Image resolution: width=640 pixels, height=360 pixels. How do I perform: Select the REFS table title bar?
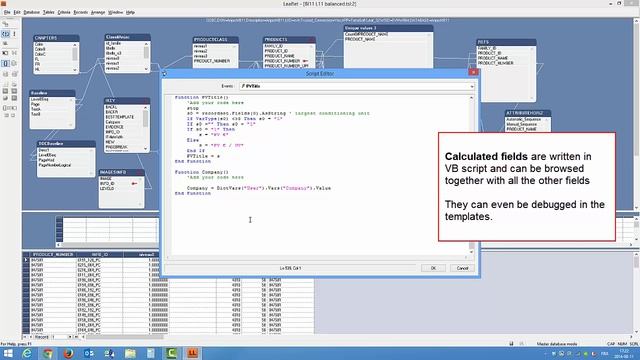(x=506, y=42)
